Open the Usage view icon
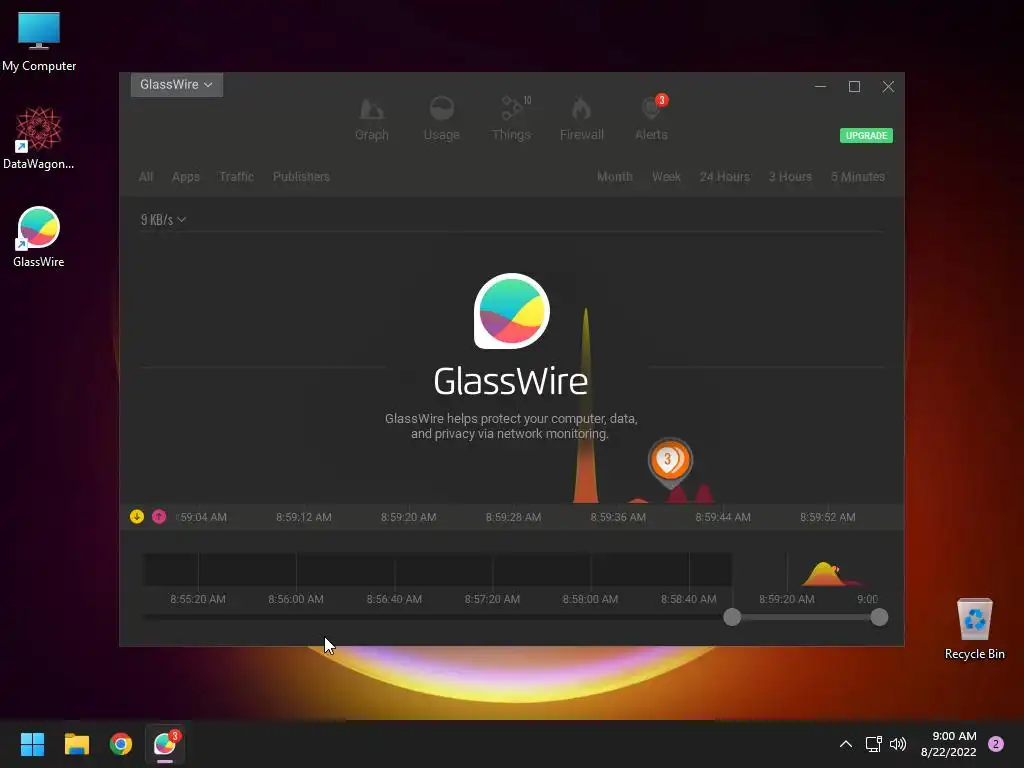This screenshot has height=768, width=1024. 441,108
